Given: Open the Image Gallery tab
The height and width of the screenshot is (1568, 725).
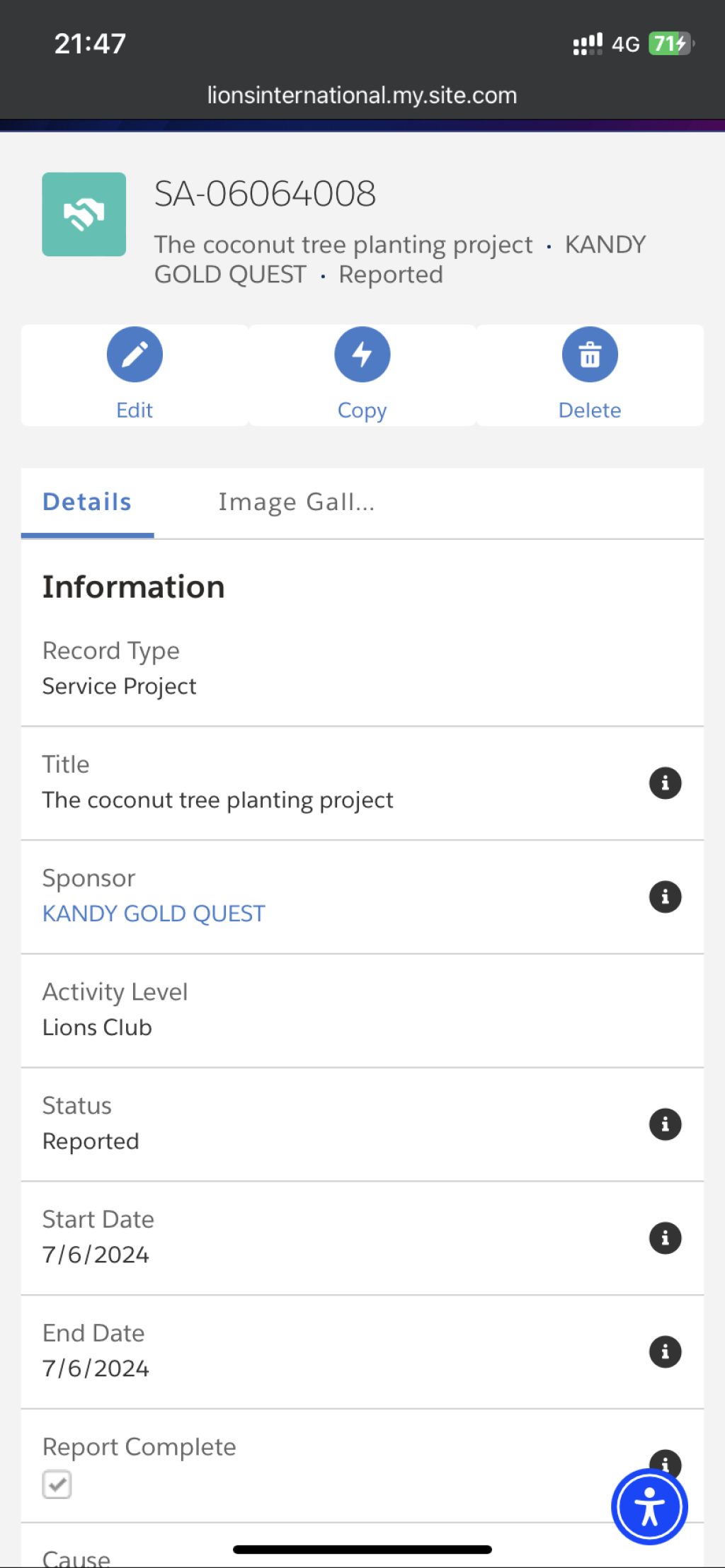Looking at the screenshot, I should [x=297, y=502].
